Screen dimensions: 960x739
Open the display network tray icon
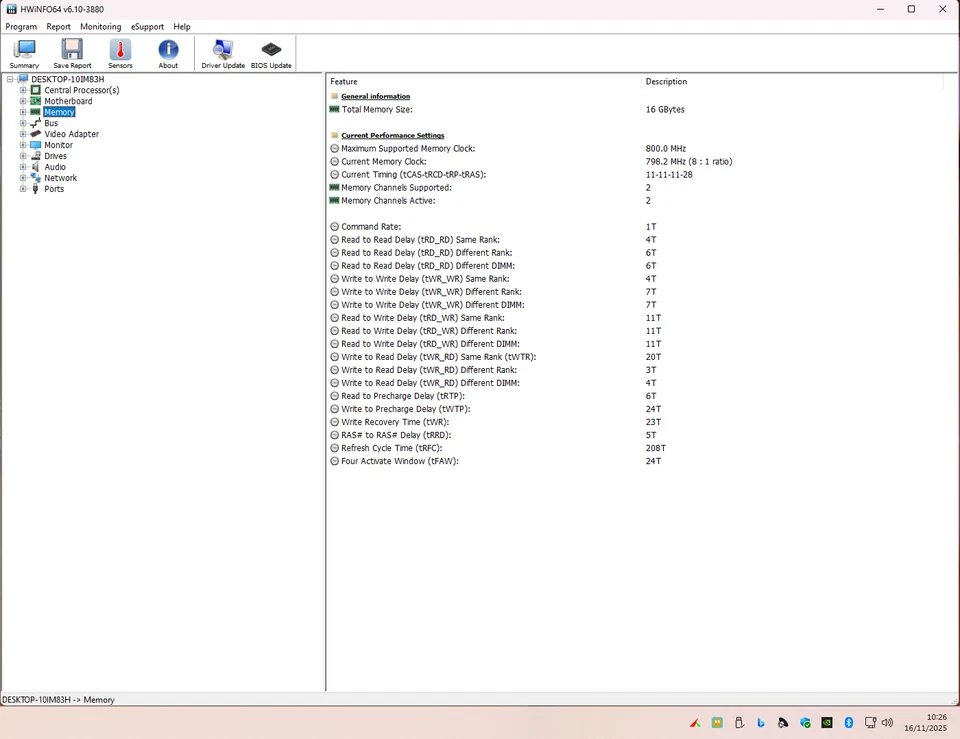(x=870, y=722)
